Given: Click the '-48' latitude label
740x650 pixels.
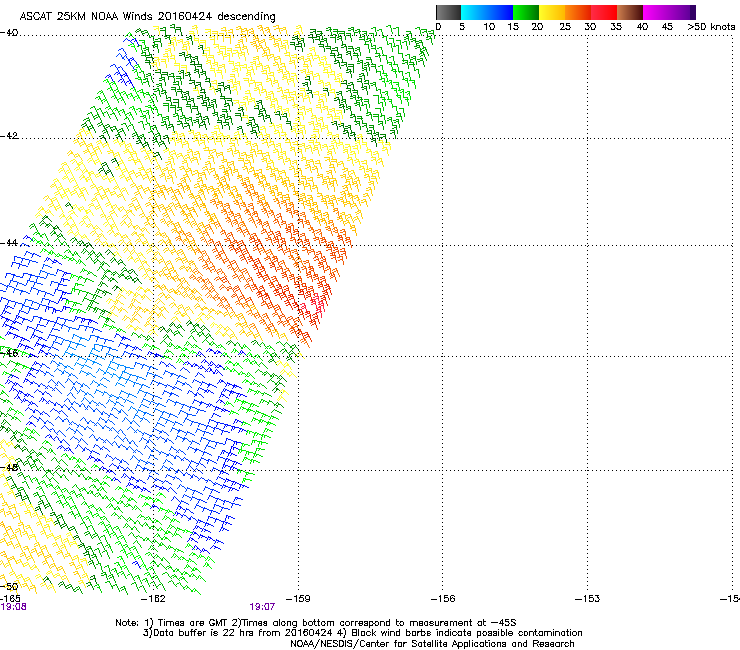Looking at the screenshot, I should [x=9, y=467].
